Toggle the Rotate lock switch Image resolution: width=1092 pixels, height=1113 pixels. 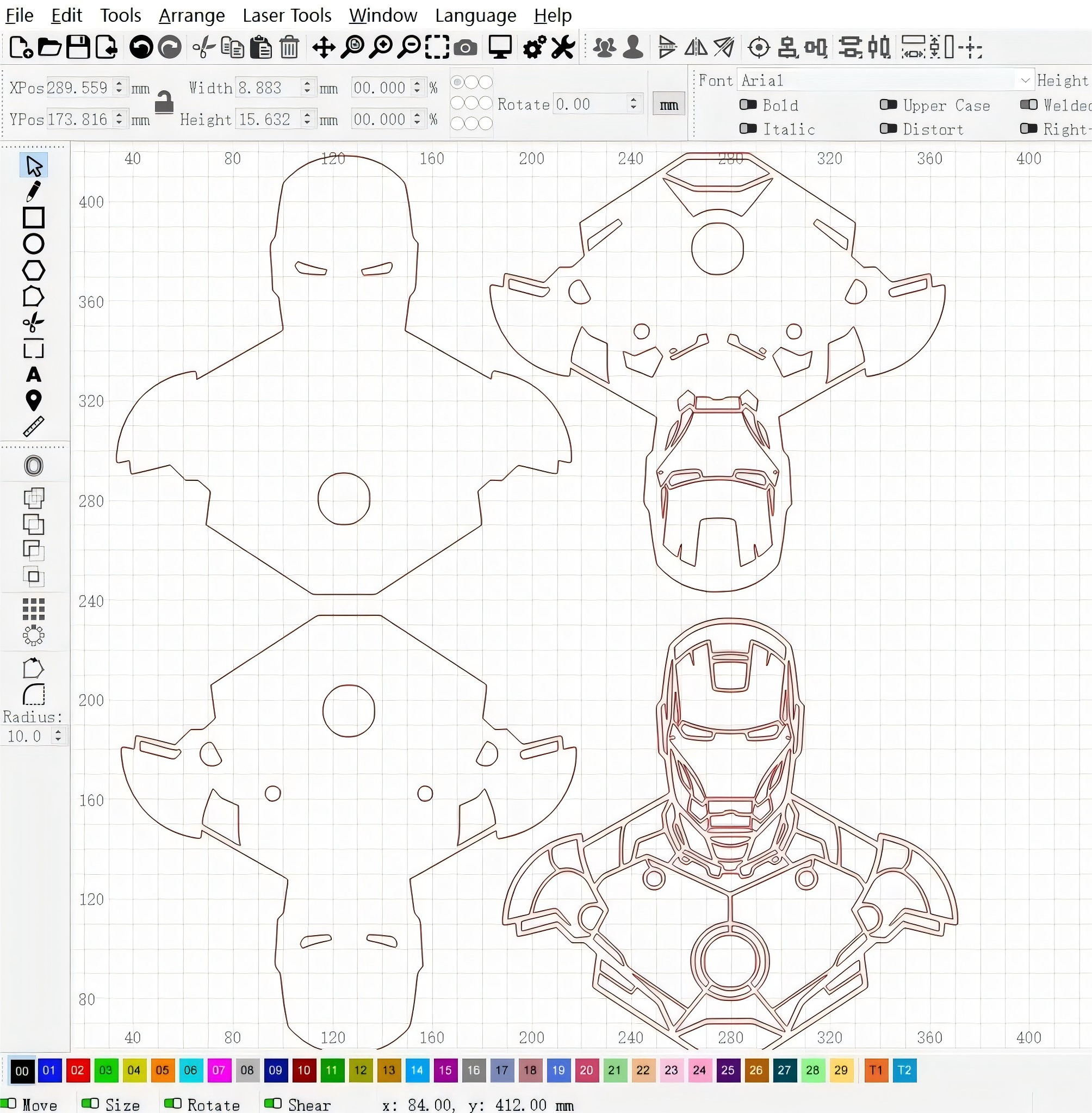click(172, 1103)
